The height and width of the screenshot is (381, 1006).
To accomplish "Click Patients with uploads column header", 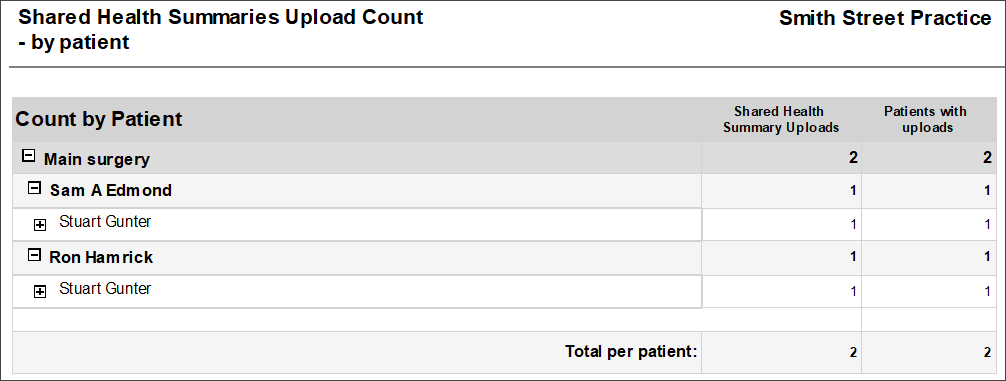I will point(925,119).
